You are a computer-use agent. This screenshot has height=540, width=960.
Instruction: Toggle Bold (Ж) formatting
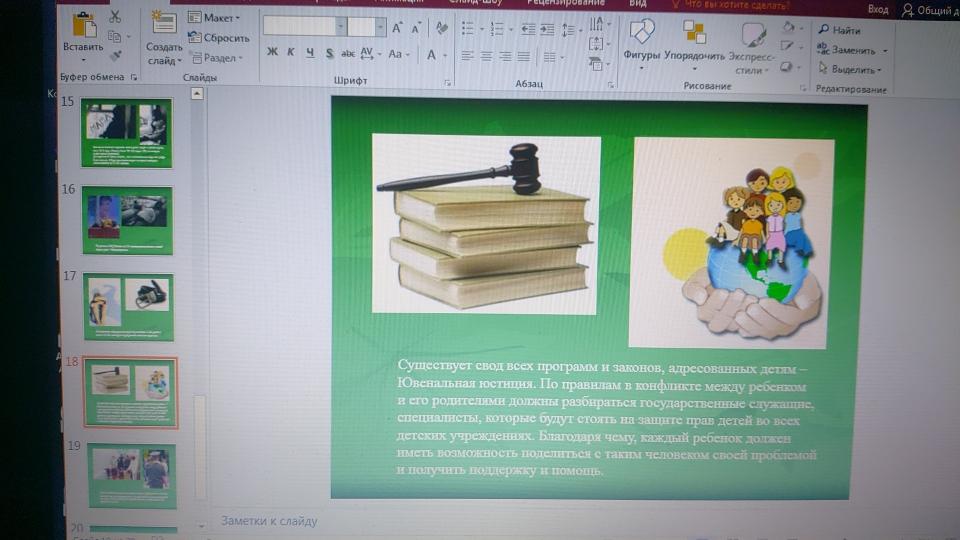click(272, 53)
